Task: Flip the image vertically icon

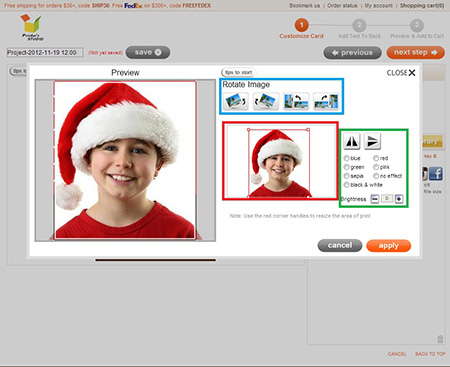Action: [x=372, y=141]
